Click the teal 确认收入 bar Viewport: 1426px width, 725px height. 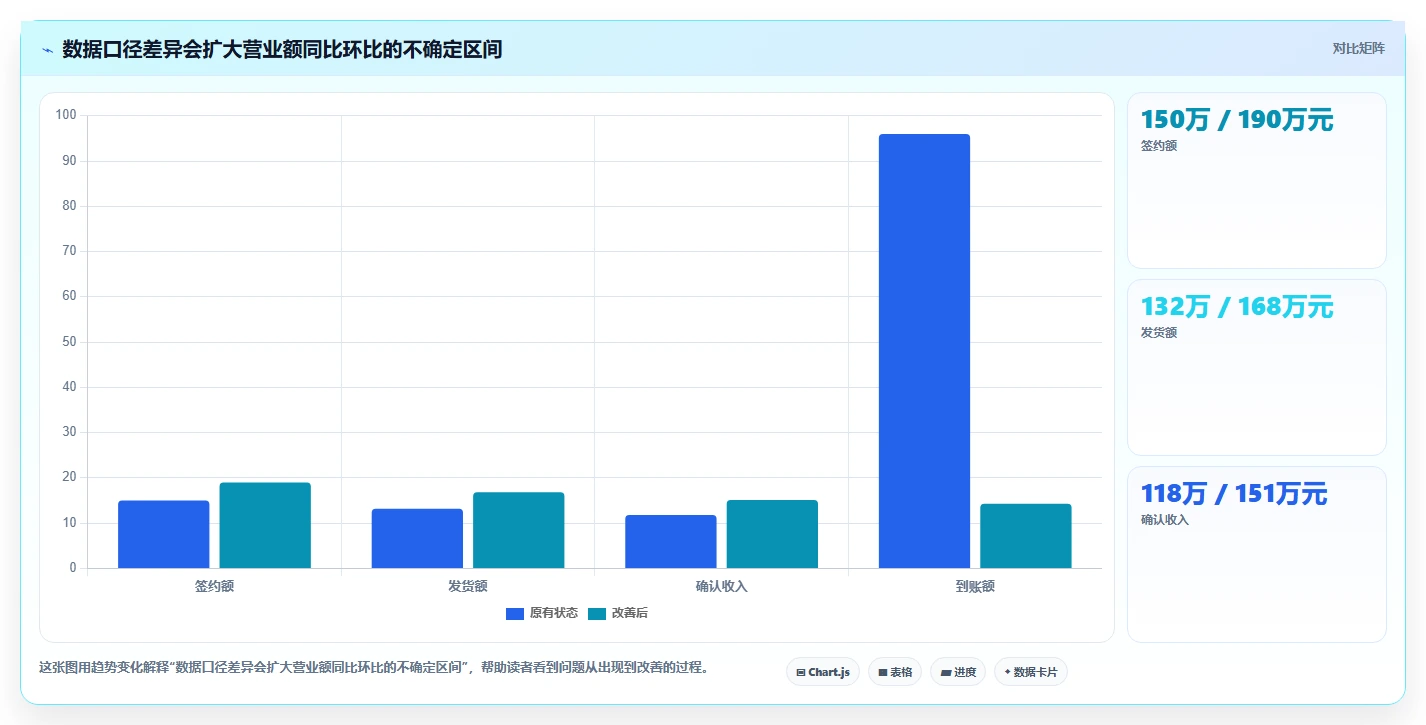[x=772, y=534]
